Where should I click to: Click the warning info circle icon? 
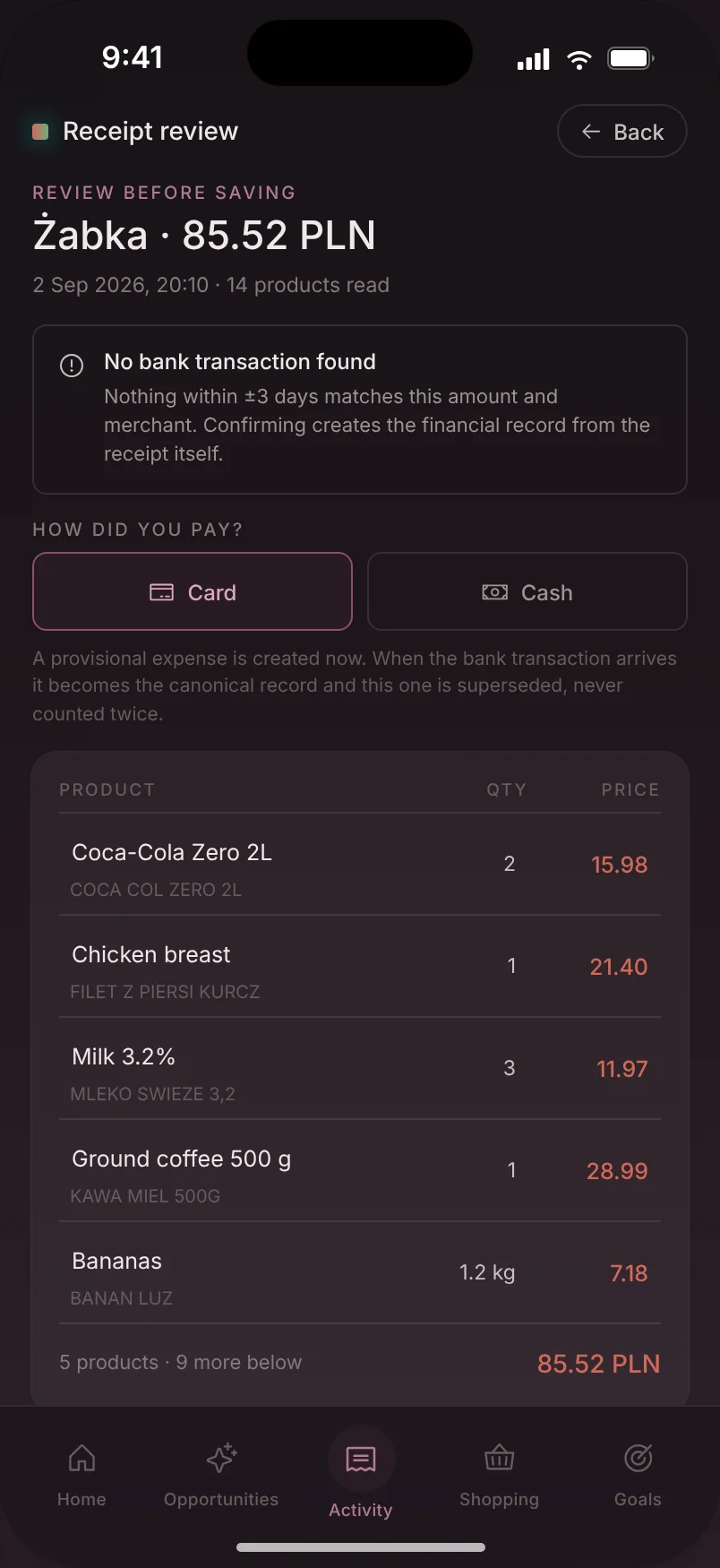(x=72, y=366)
